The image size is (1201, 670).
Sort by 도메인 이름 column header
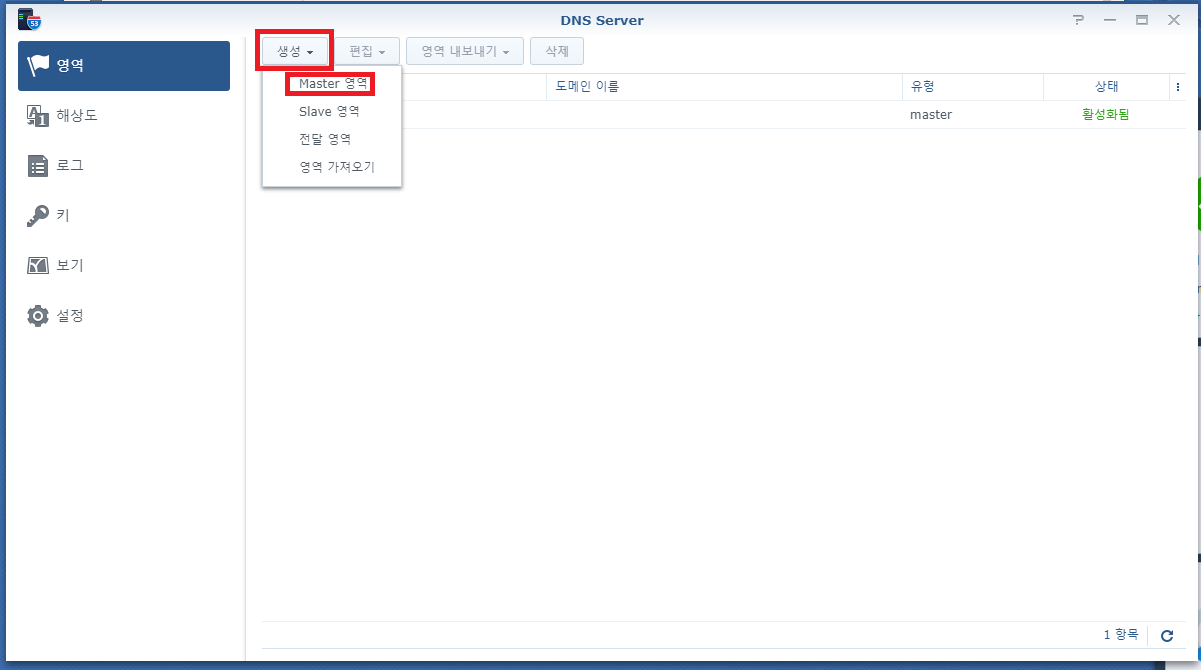pos(724,87)
